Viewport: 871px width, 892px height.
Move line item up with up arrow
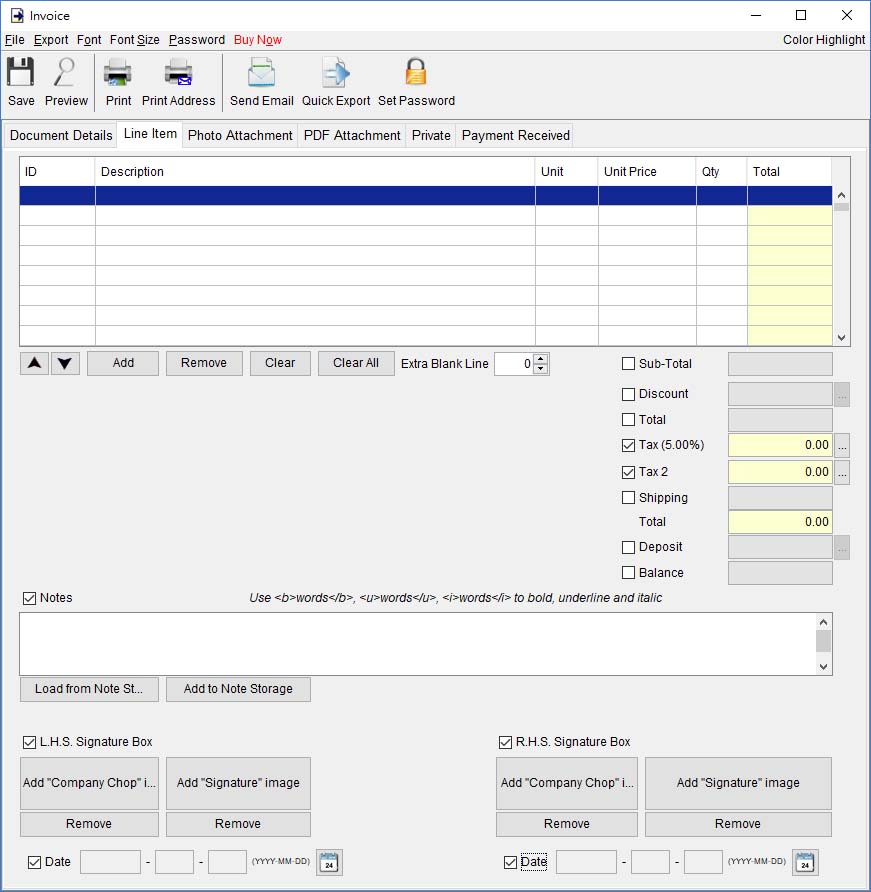[x=34, y=364]
